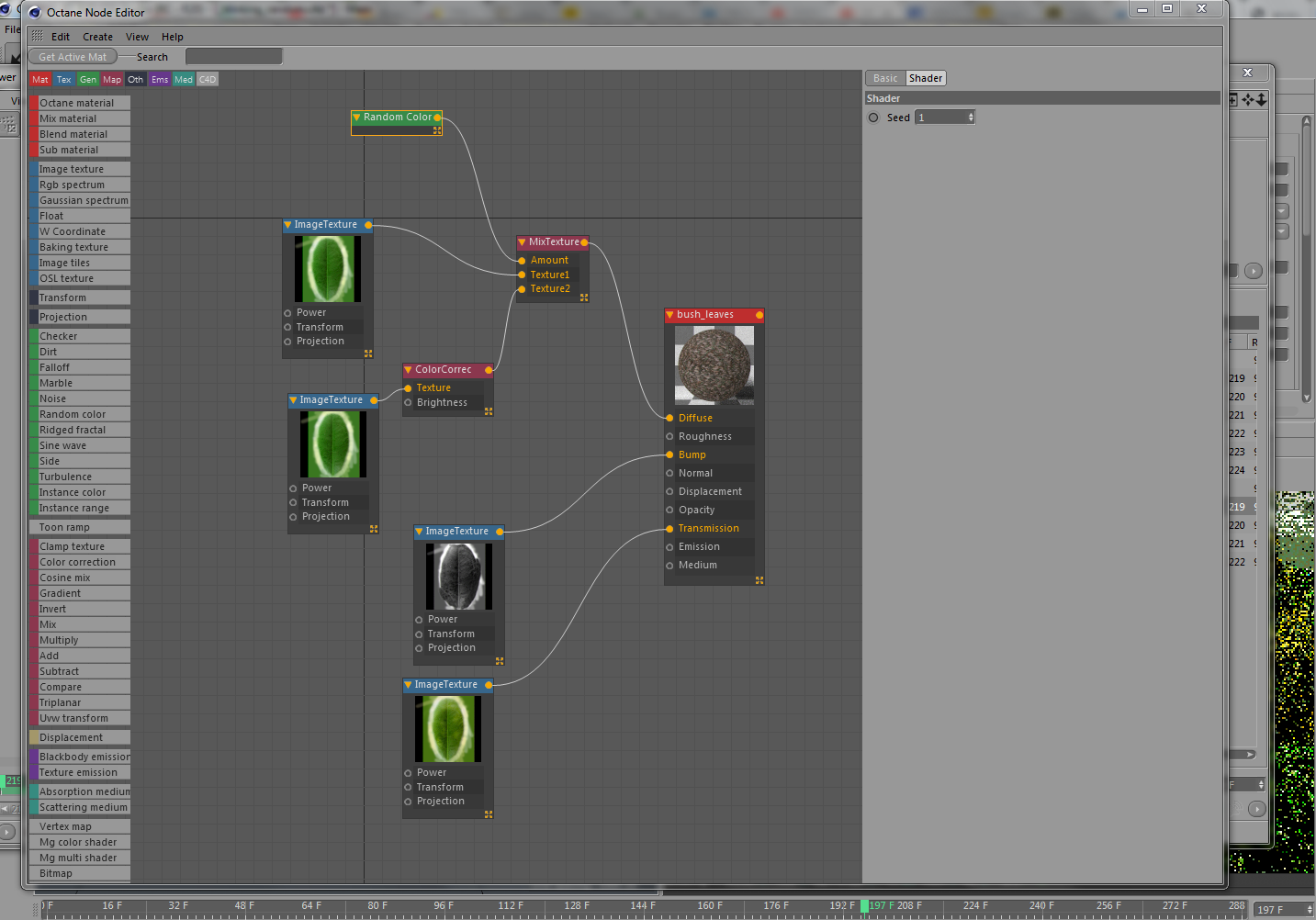The height and width of the screenshot is (920, 1316).
Task: Add an Image texture node from list
Action: 80,169
